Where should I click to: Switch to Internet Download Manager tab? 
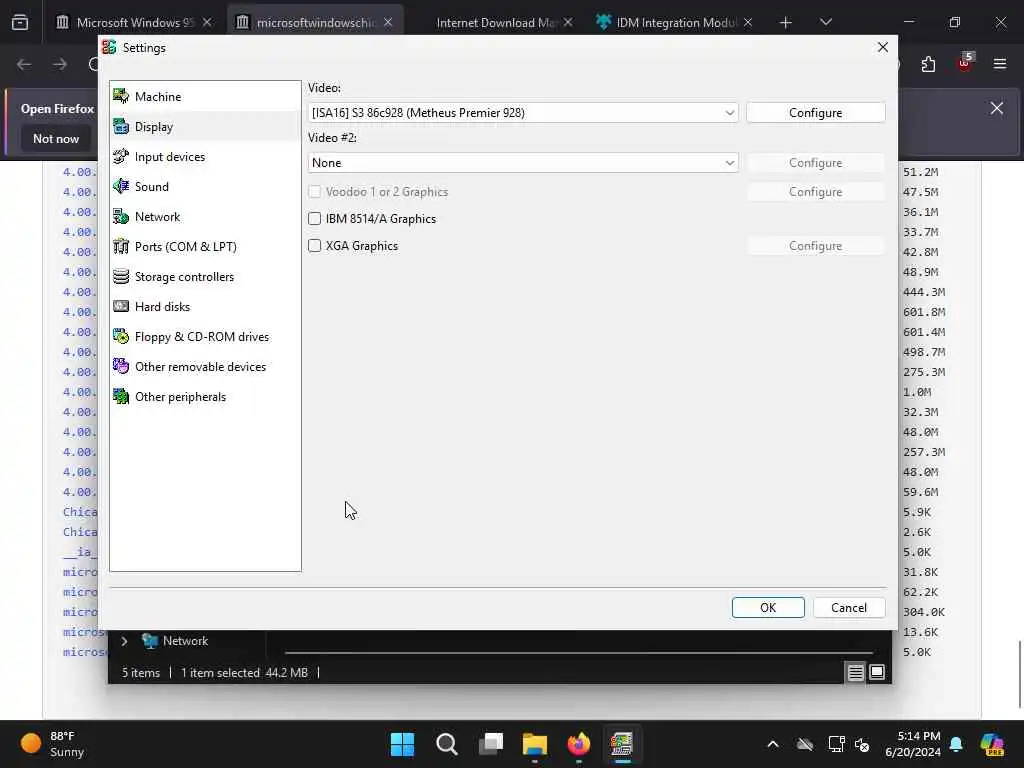click(494, 22)
